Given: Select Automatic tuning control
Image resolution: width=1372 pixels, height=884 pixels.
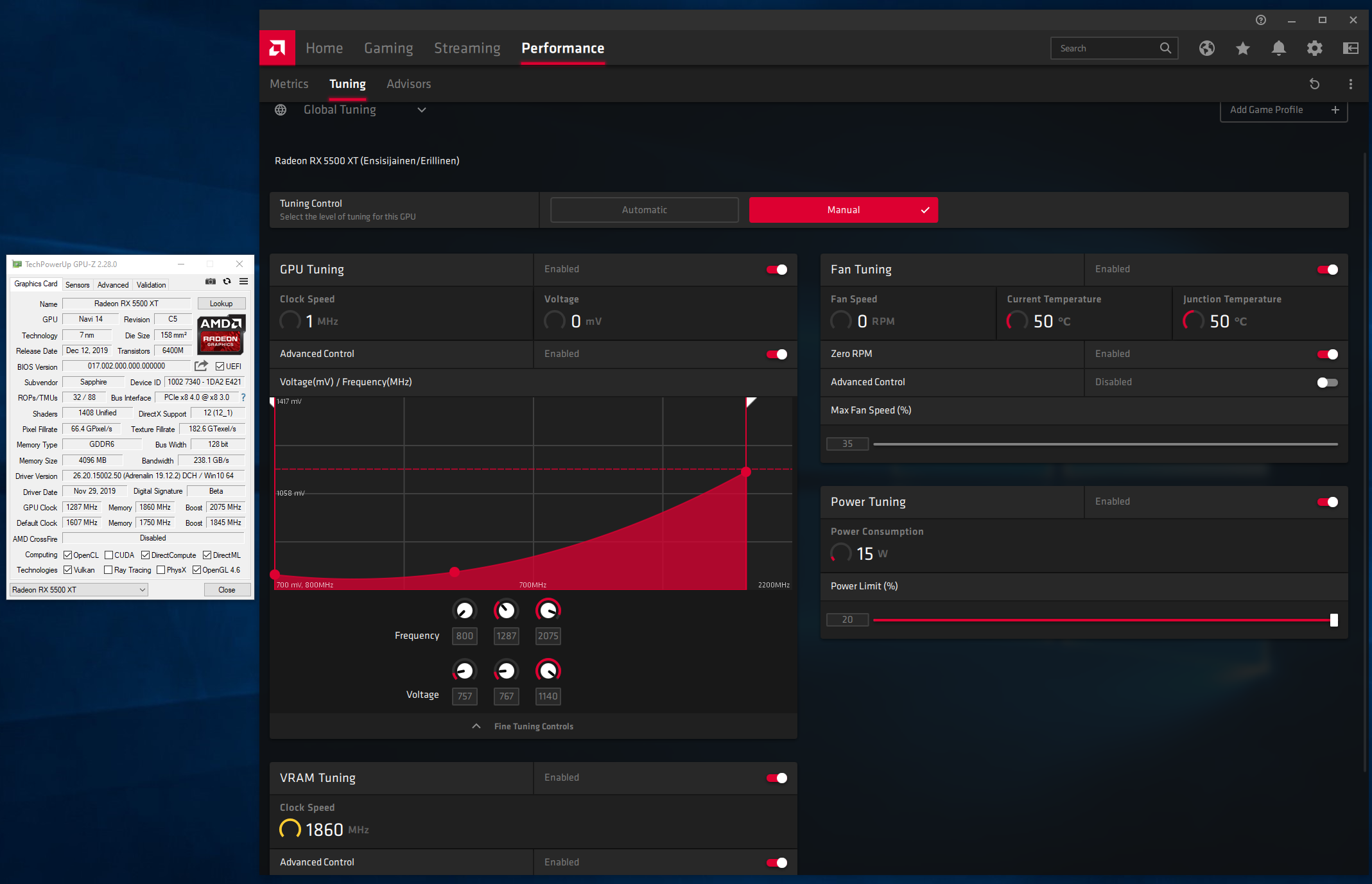Looking at the screenshot, I should (645, 210).
